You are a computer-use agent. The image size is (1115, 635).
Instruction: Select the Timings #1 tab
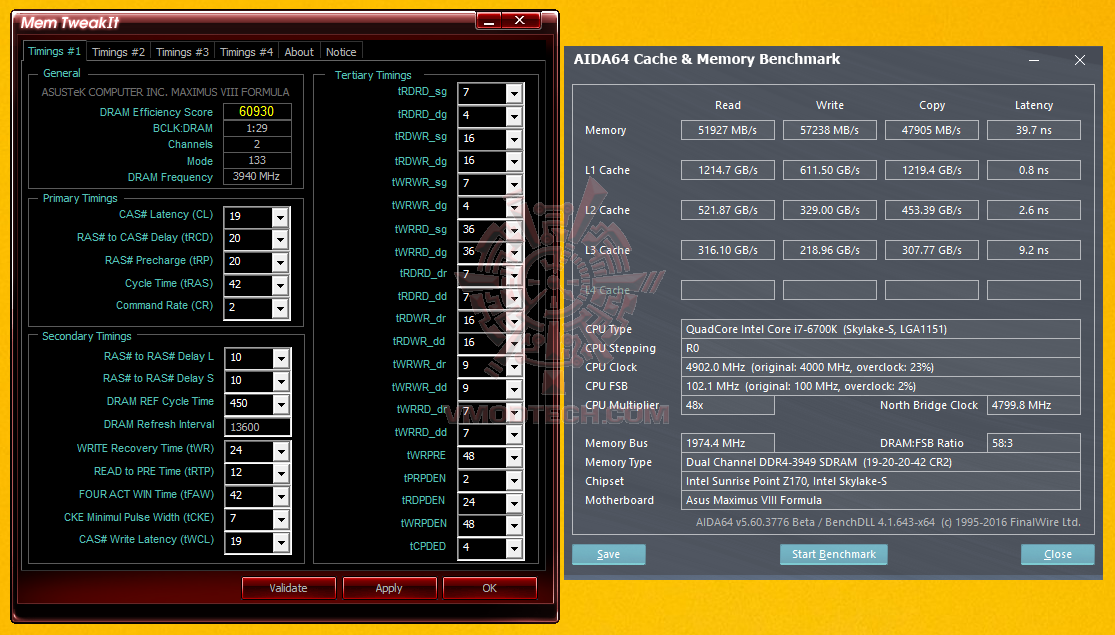pos(55,51)
